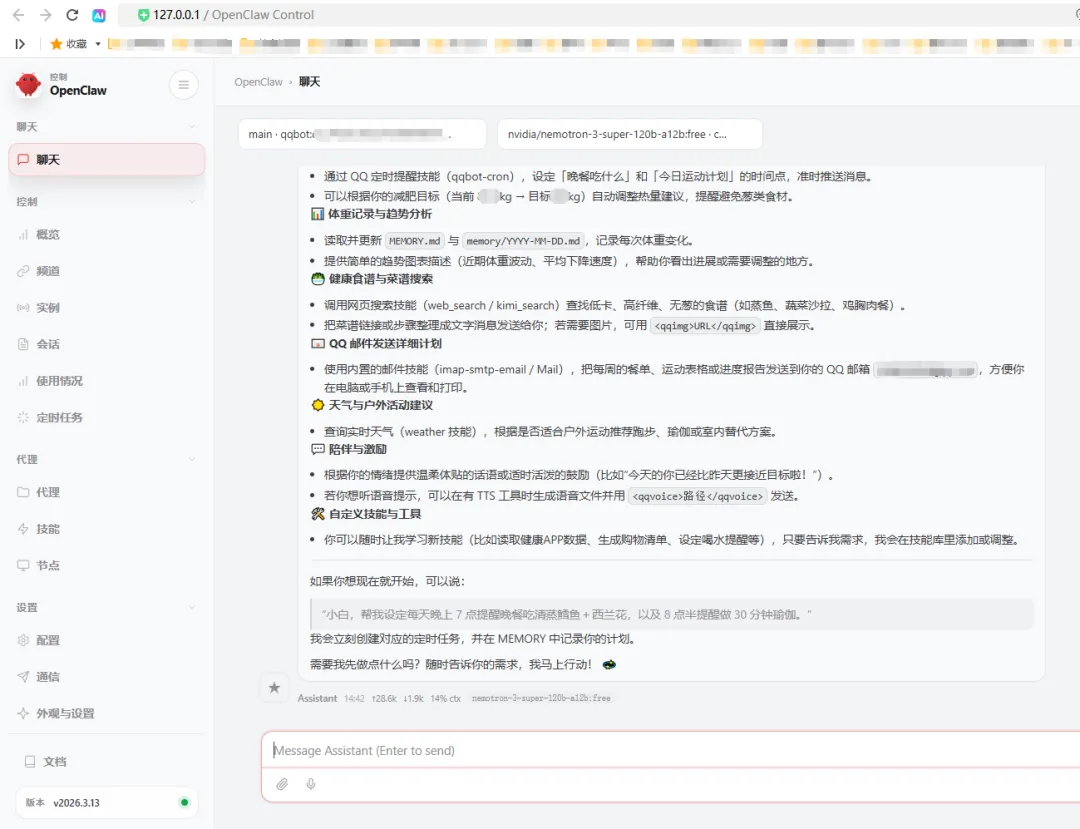Click the Message Assistant input field

(x=672, y=751)
